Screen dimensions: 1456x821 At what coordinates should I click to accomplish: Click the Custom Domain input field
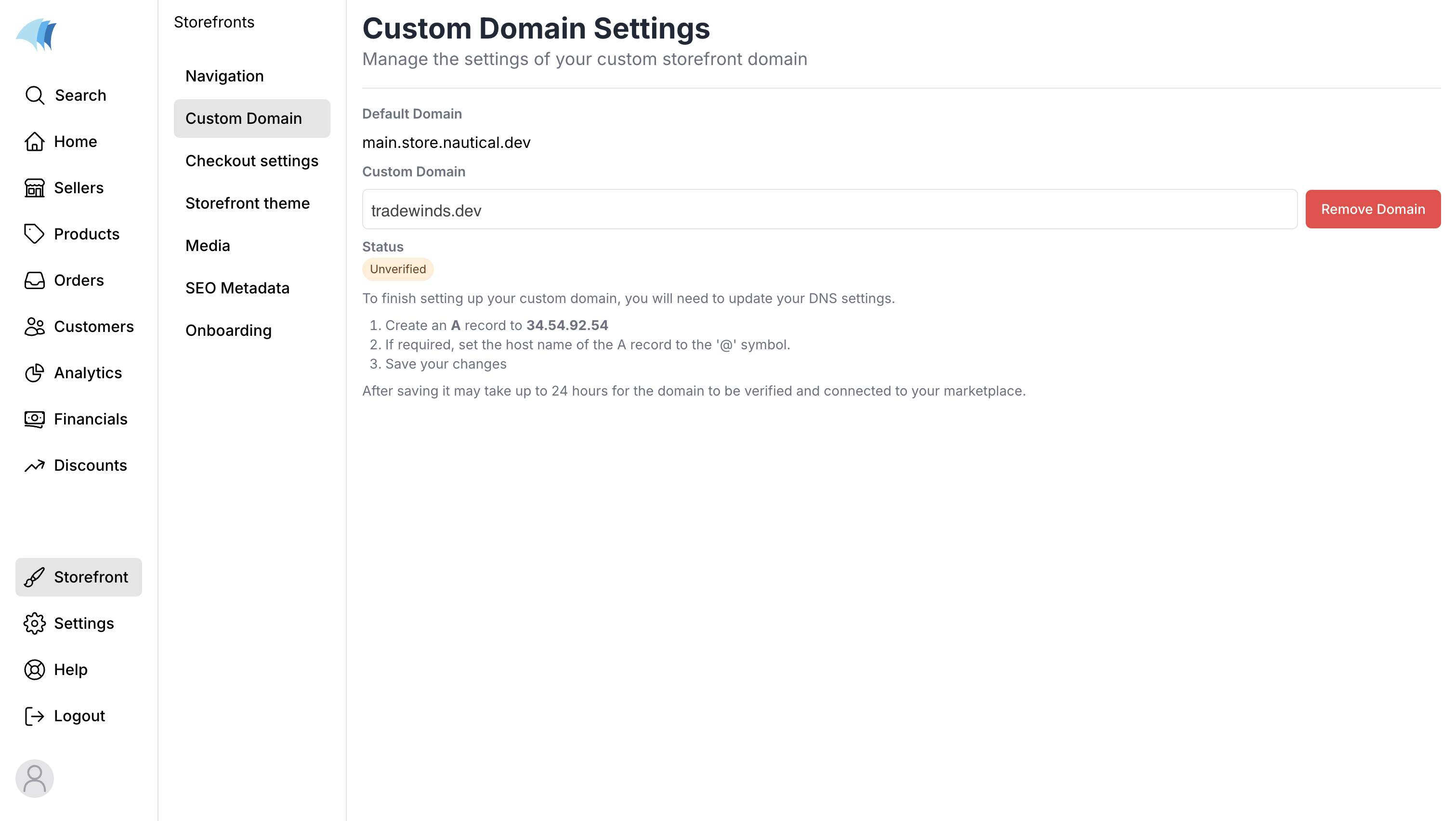[x=829, y=211]
